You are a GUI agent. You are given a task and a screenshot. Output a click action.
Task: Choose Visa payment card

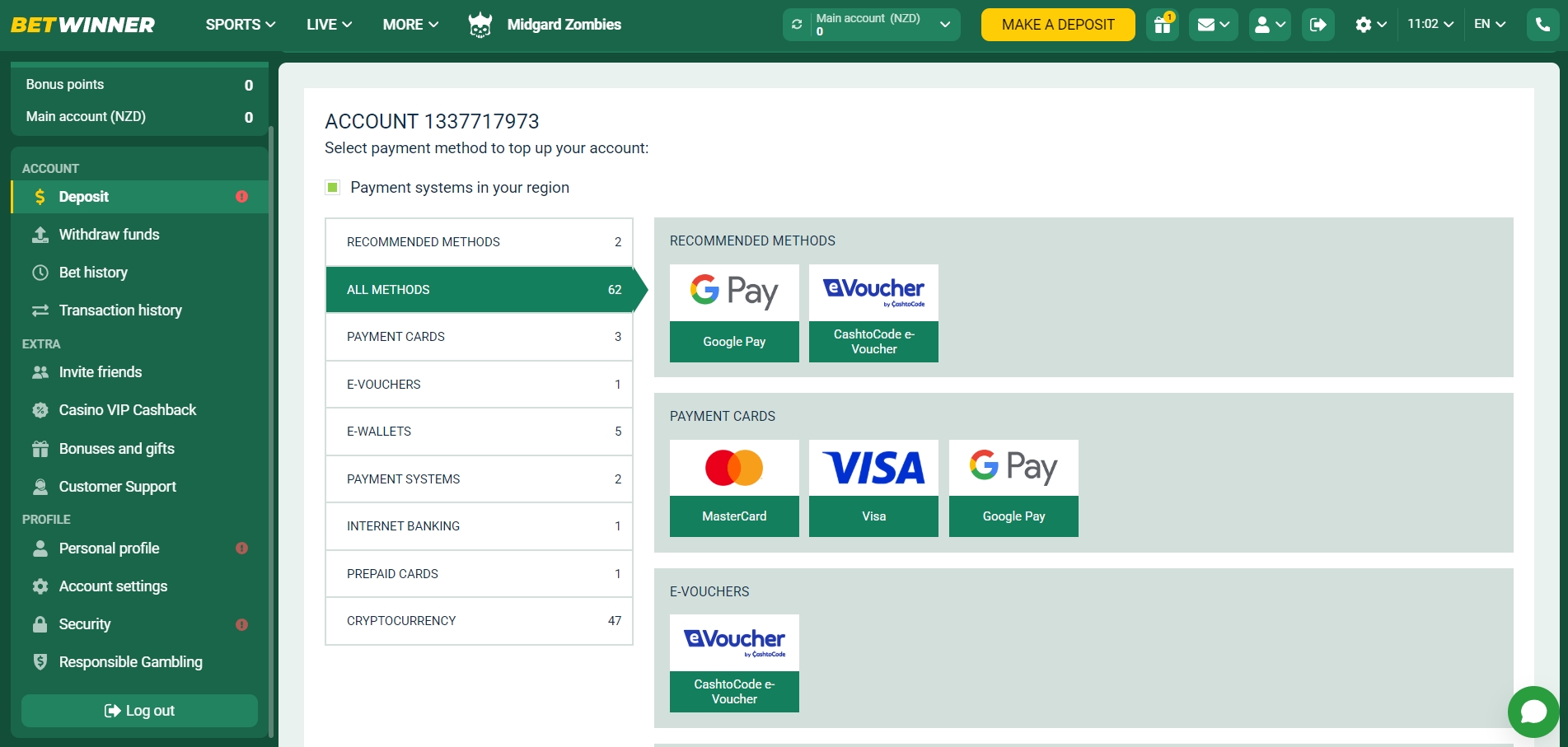(873, 488)
